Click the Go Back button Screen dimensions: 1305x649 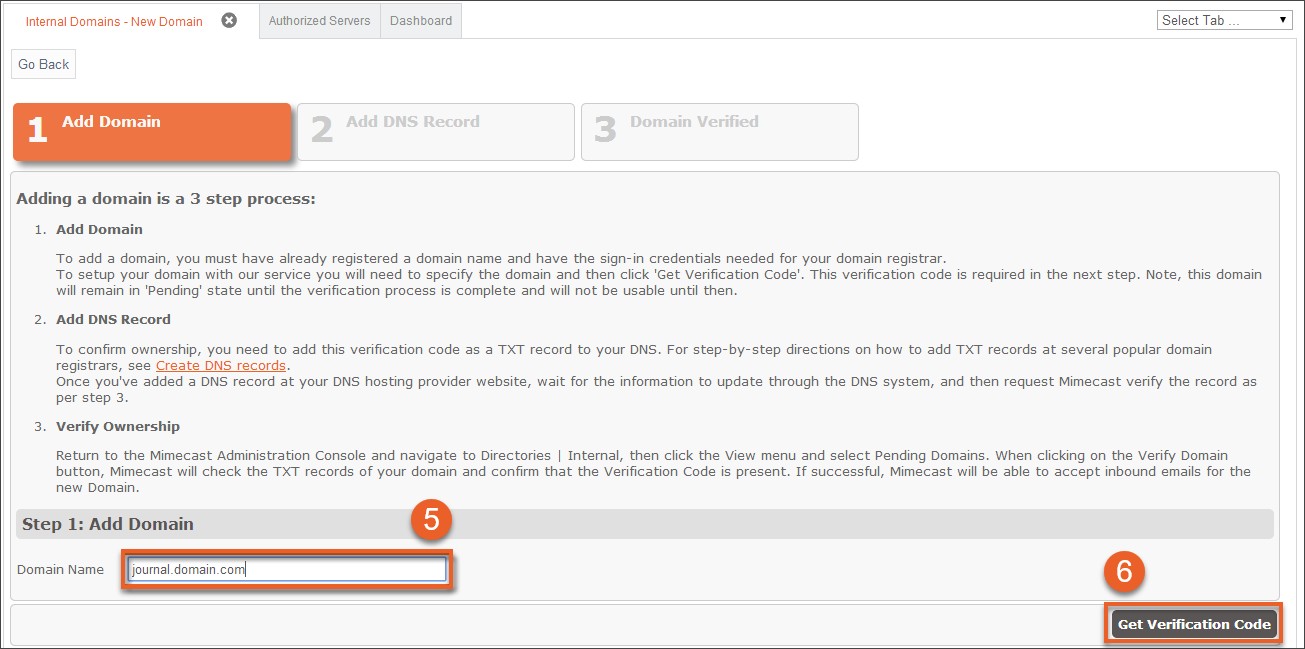[43, 63]
